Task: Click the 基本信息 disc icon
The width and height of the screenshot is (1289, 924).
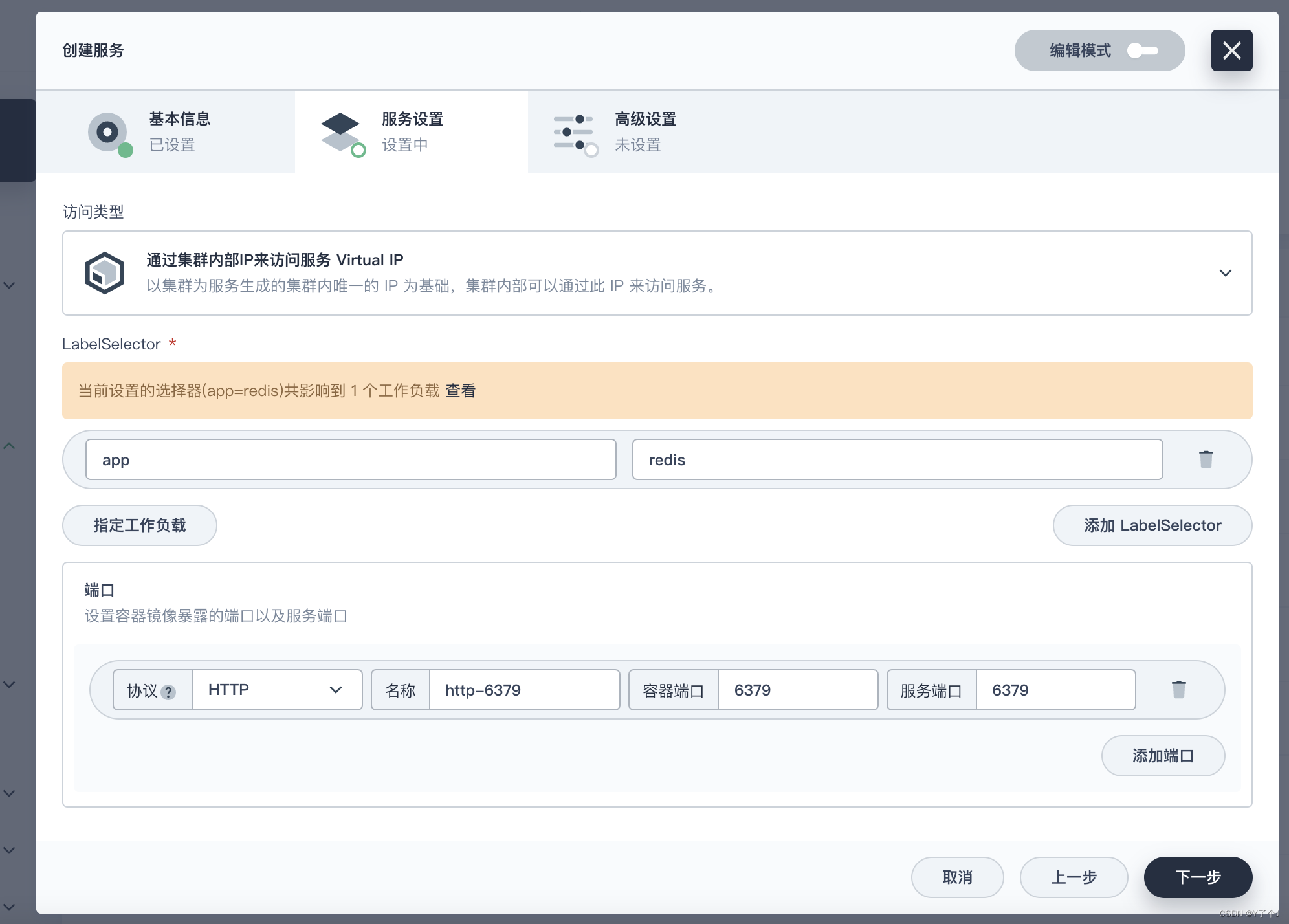Action: pyautogui.click(x=109, y=133)
